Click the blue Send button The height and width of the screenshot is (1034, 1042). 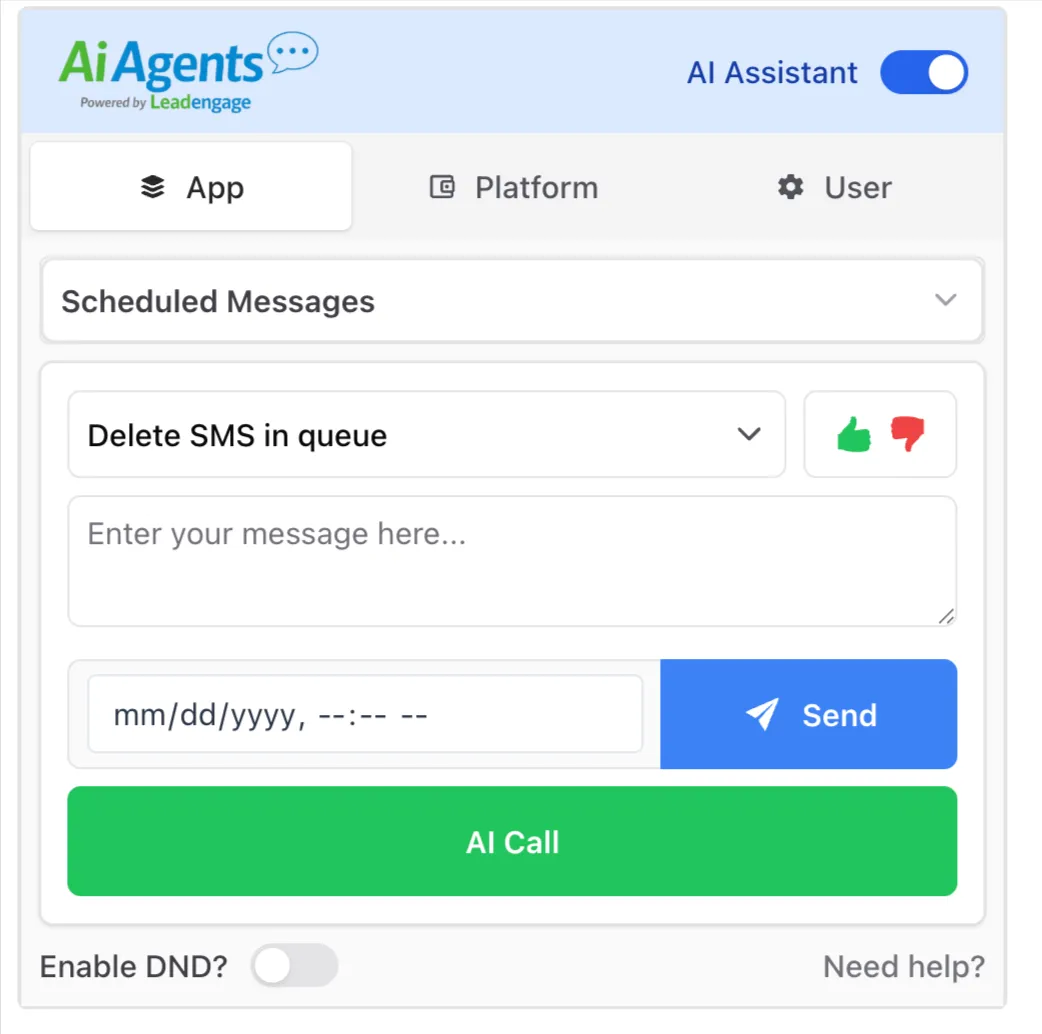(x=809, y=714)
